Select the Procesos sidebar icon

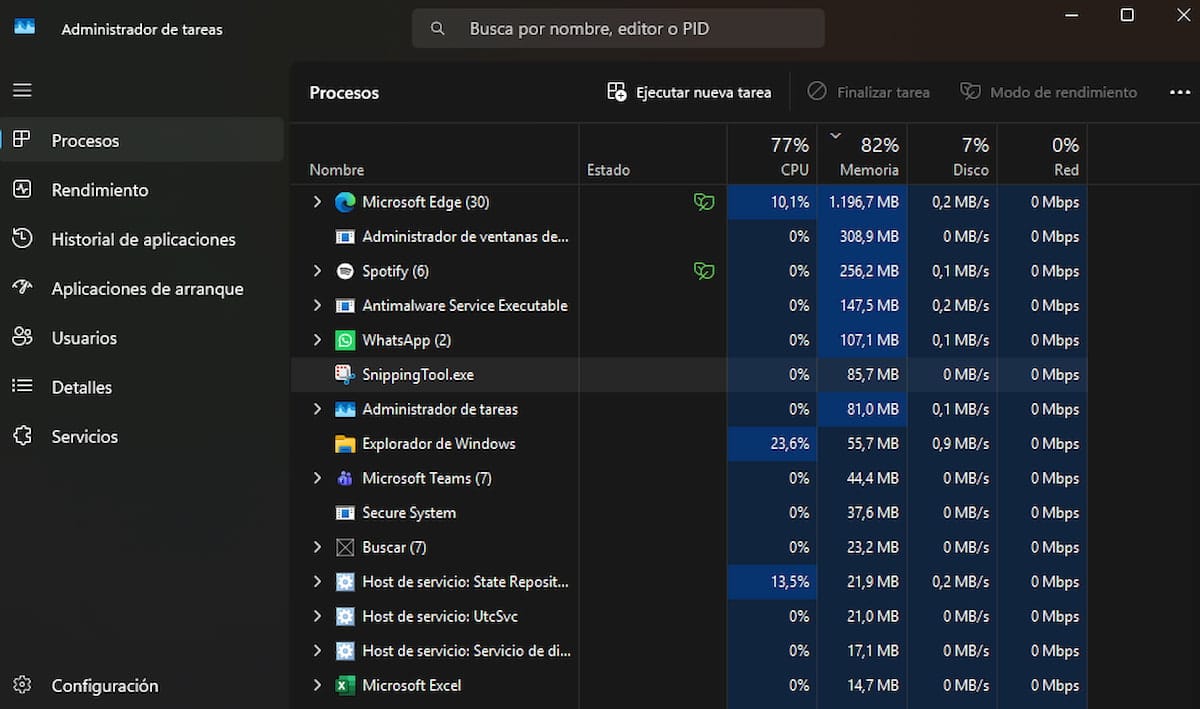tap(22, 140)
